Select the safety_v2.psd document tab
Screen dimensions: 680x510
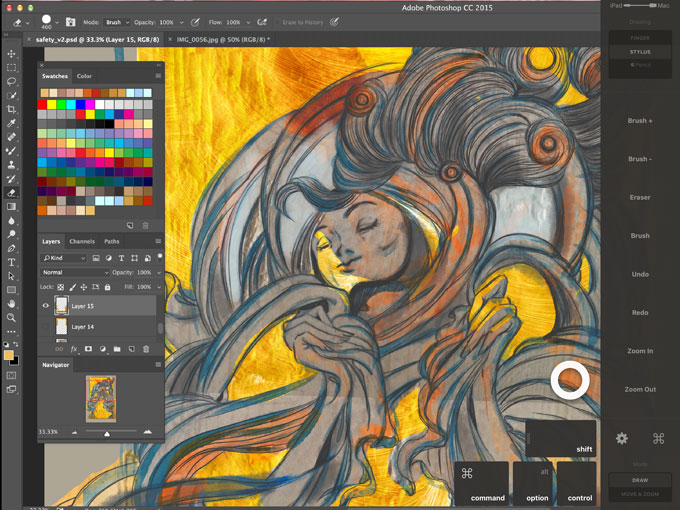[98, 39]
